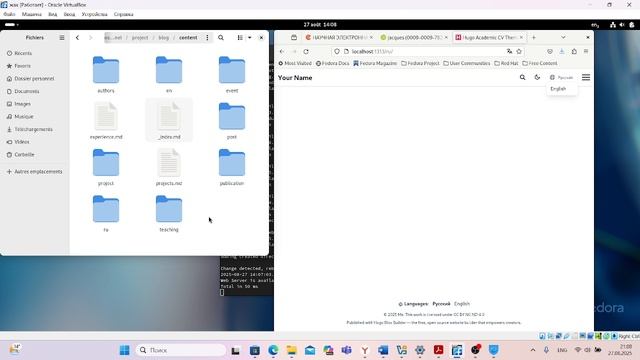Select English in the footer languages
The width and height of the screenshot is (640, 360).
[462, 304]
